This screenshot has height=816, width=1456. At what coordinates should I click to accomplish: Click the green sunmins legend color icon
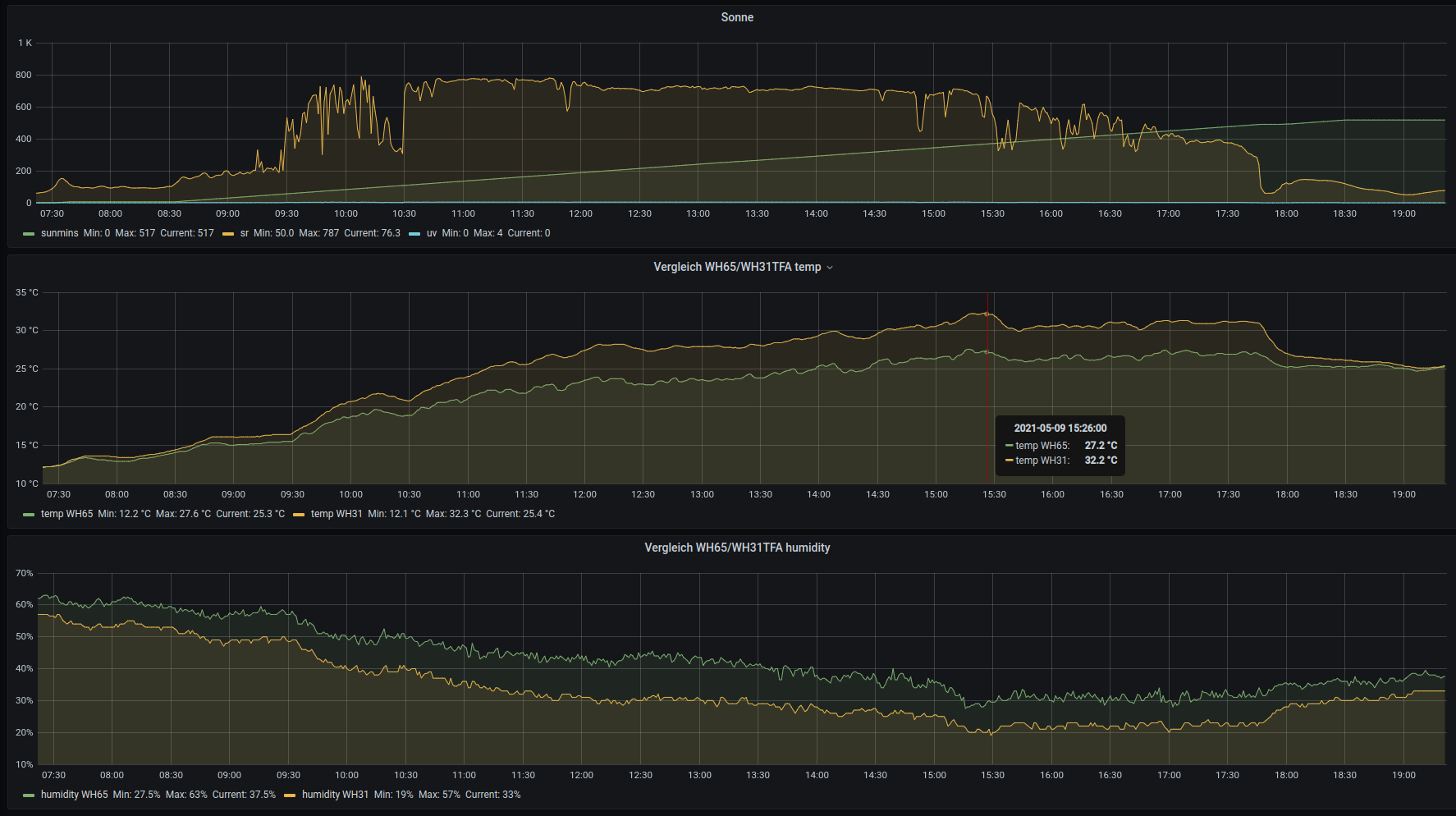point(30,234)
